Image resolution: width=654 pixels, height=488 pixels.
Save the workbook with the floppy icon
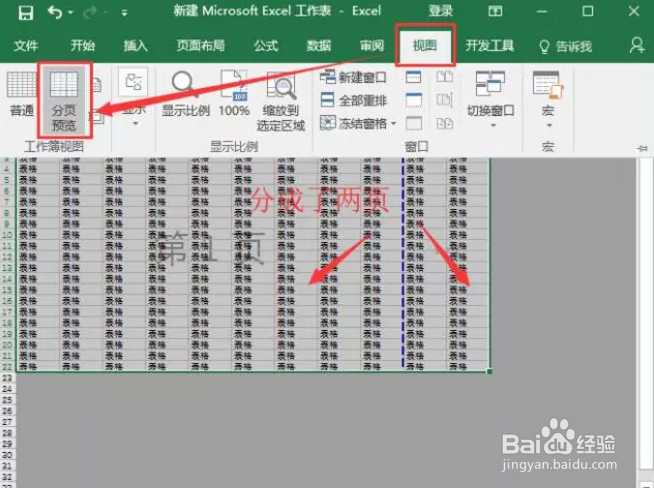pos(25,13)
